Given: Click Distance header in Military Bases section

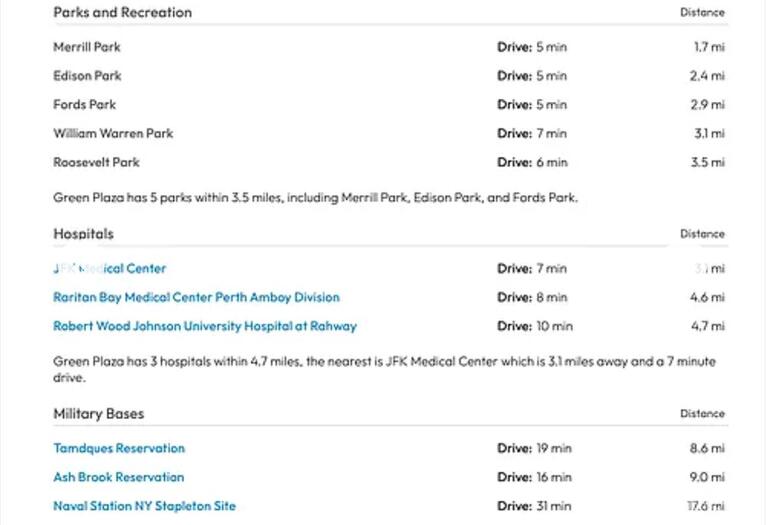Looking at the screenshot, I should point(702,414).
